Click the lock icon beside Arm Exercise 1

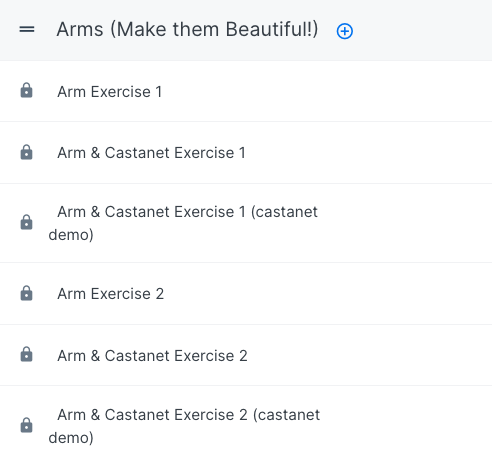pos(26,91)
